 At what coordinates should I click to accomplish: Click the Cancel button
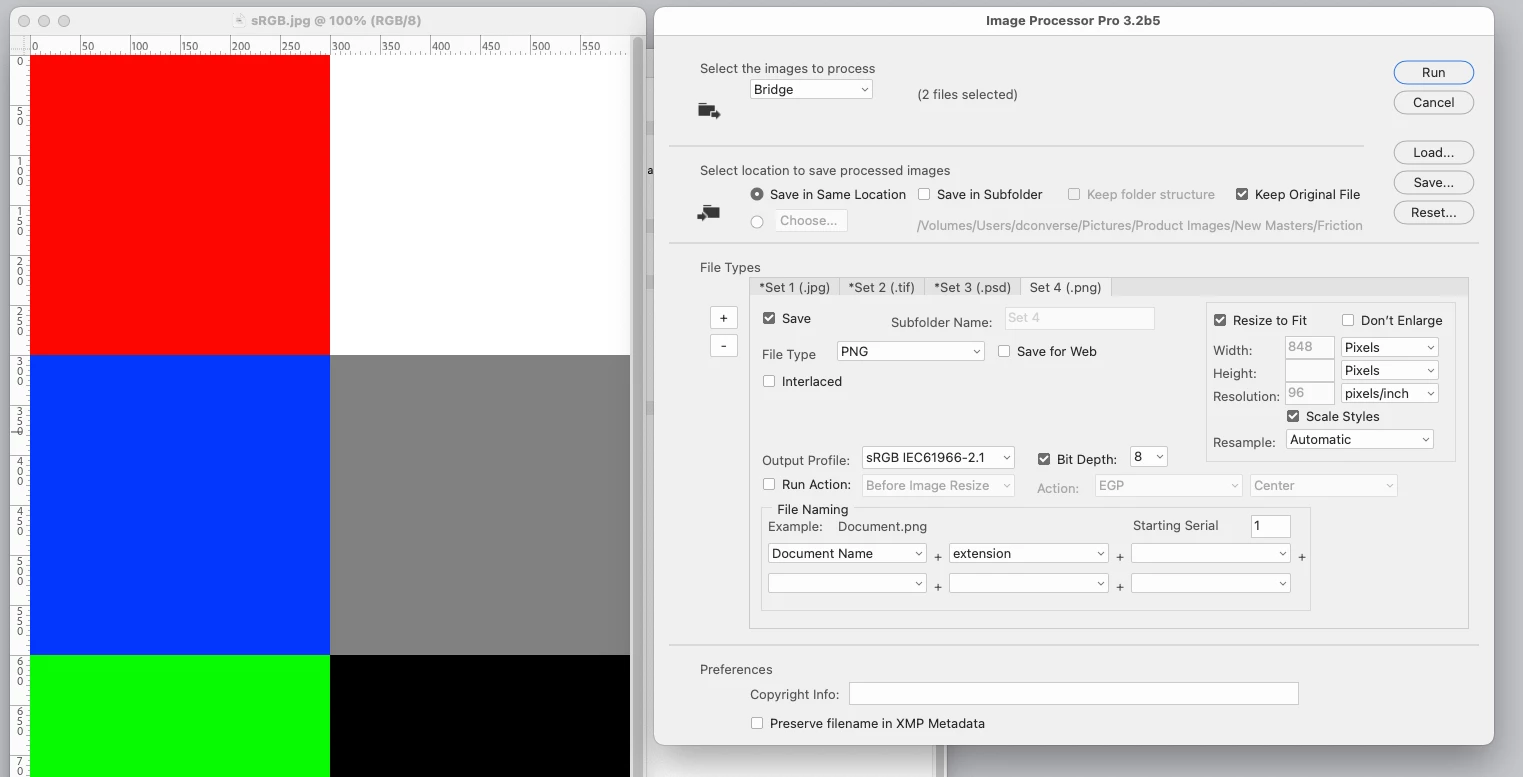point(1433,102)
